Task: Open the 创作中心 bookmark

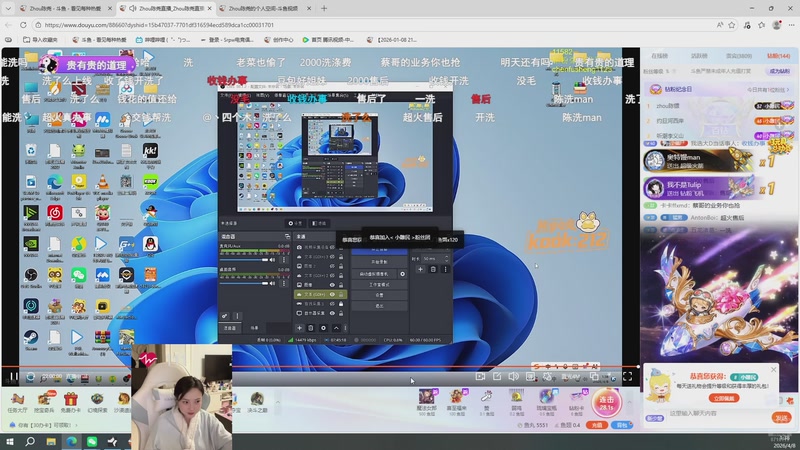Action: tap(279, 39)
